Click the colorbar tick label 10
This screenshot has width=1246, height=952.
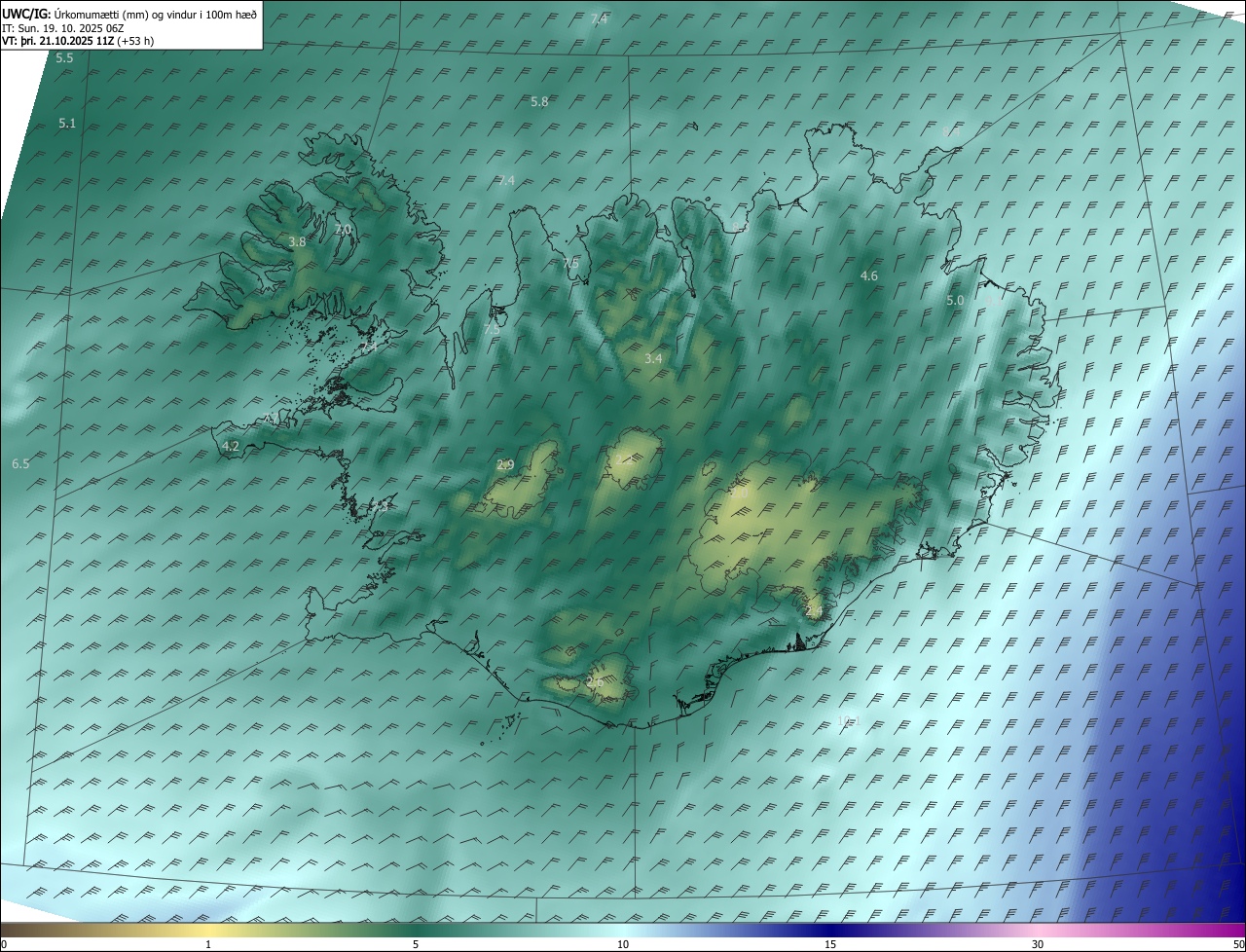(623, 944)
